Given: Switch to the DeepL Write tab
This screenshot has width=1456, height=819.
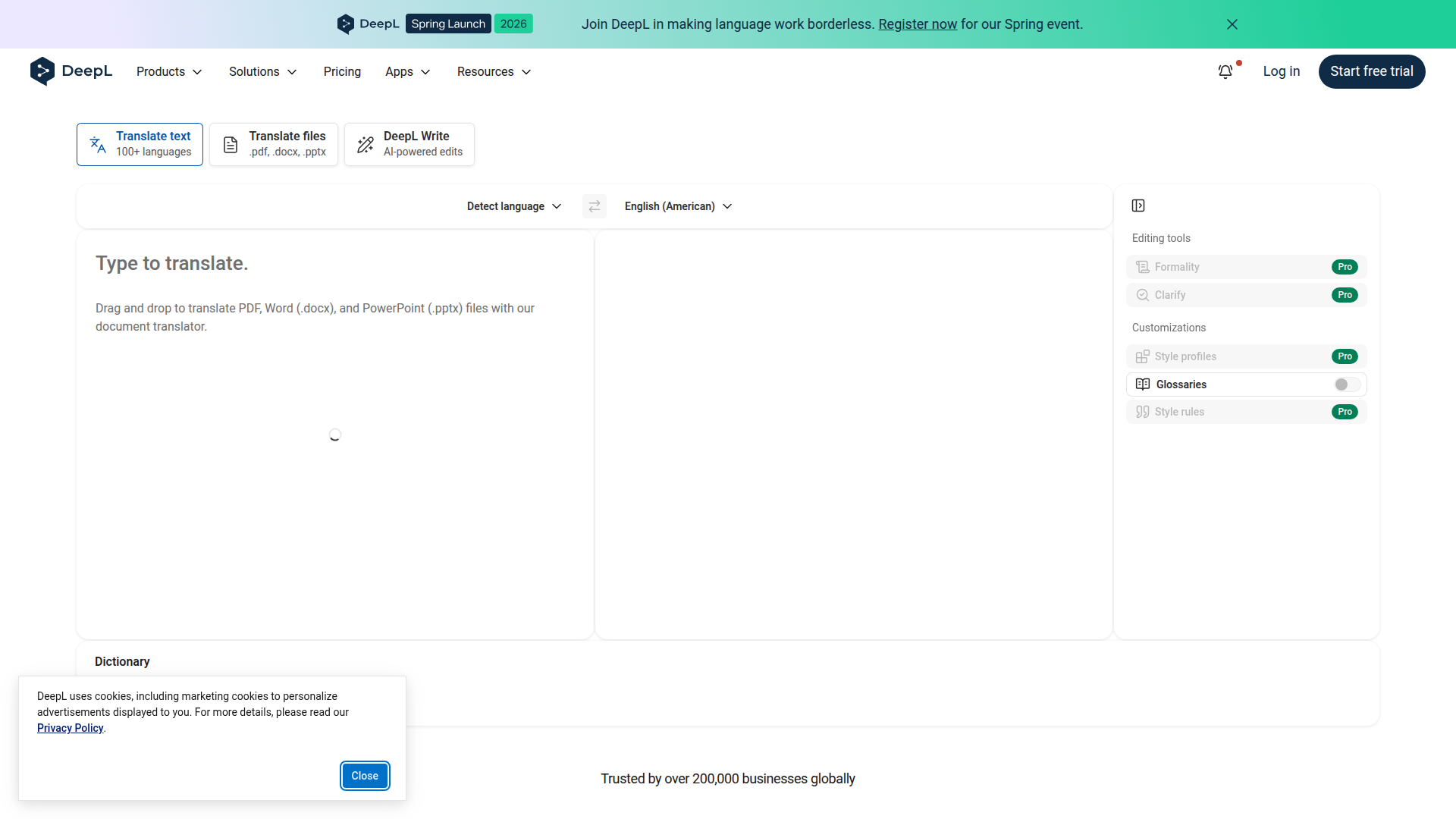Looking at the screenshot, I should tap(409, 144).
